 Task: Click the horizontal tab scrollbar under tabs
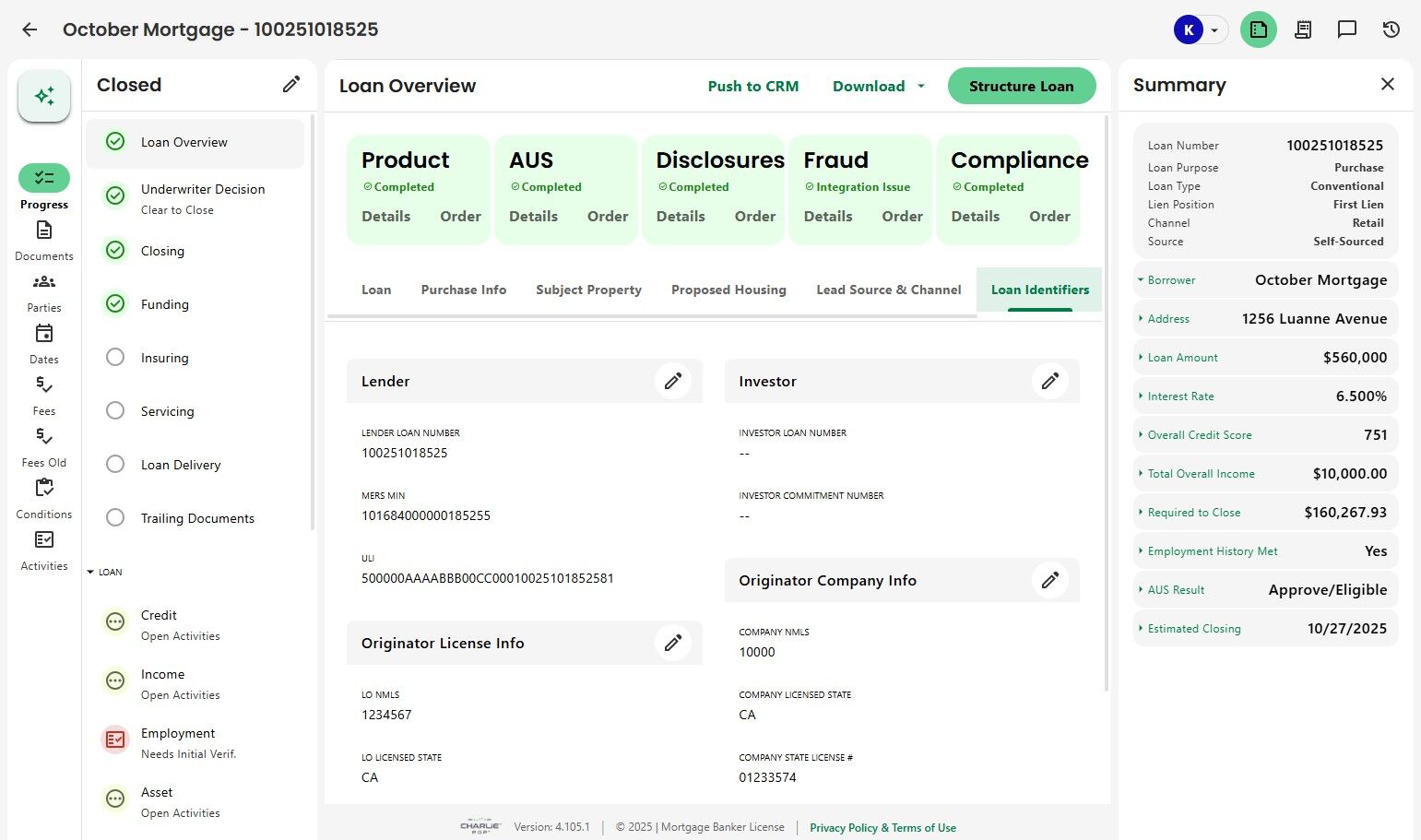[x=651, y=315]
